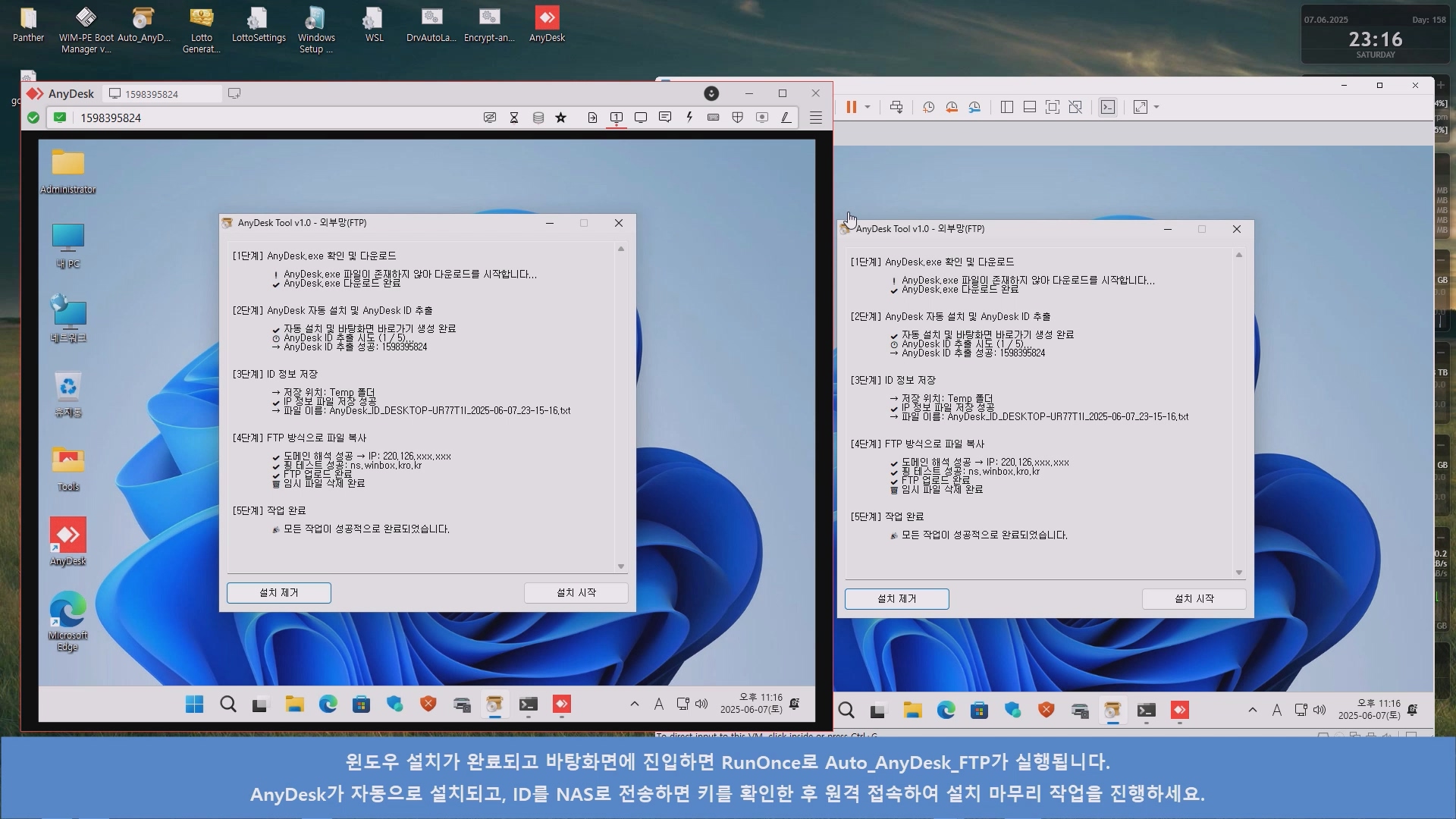Open remote 내 PC desktop icon
Image resolution: width=1456 pixels, height=819 pixels.
pos(68,246)
